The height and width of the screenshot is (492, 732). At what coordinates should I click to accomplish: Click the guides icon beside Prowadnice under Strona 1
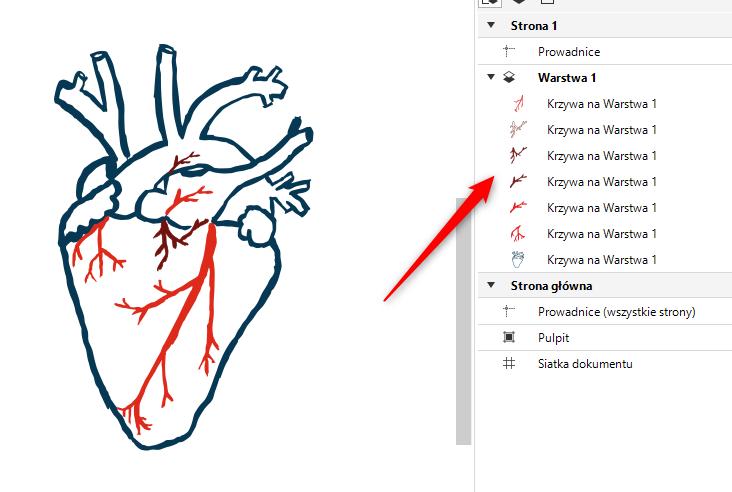508,51
